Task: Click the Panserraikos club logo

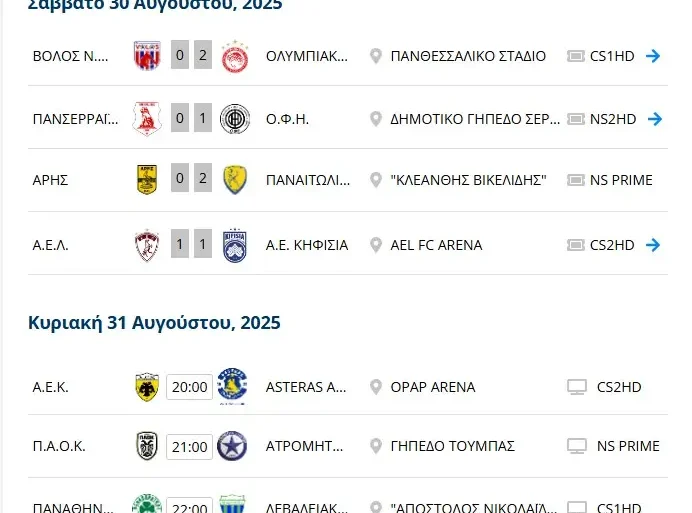Action: pyautogui.click(x=147, y=119)
